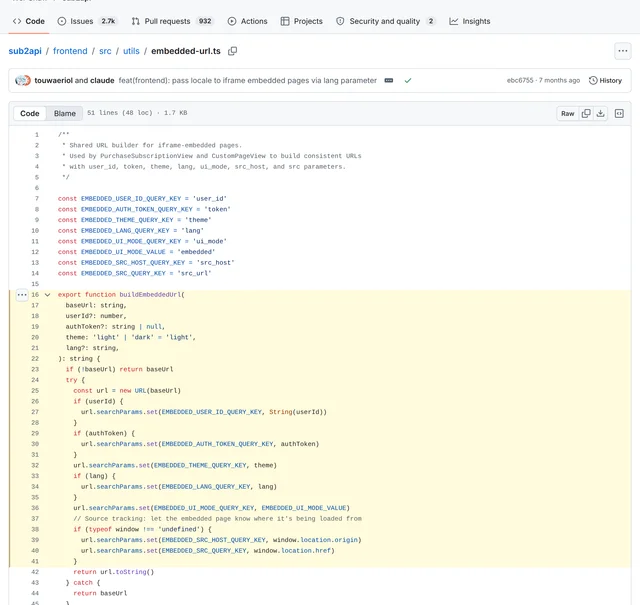The image size is (640, 605).
Task: Click EMBEDDED_SRC_HOST_QUERY_KEY constant on line 13
Action: pyautogui.click(x=133, y=262)
